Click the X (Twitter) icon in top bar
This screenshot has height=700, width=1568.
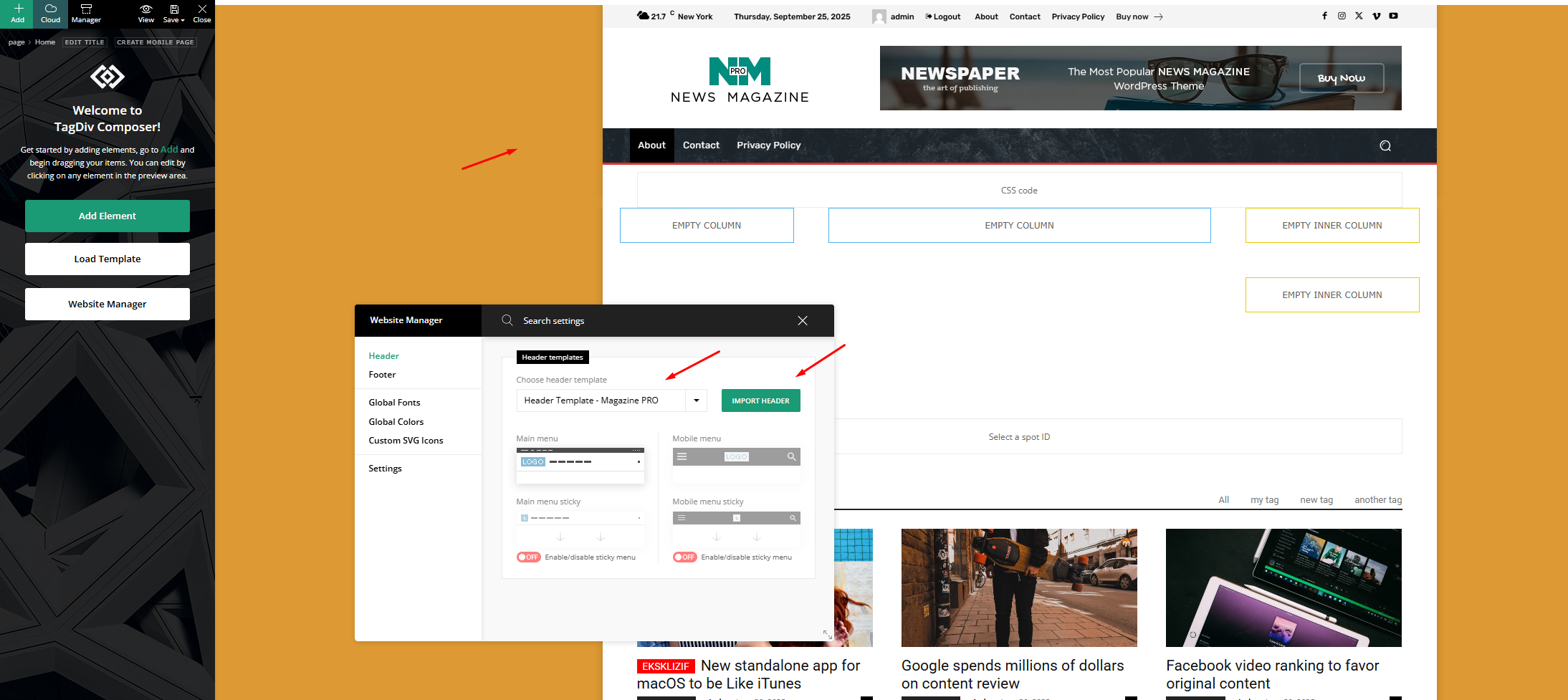1359,16
